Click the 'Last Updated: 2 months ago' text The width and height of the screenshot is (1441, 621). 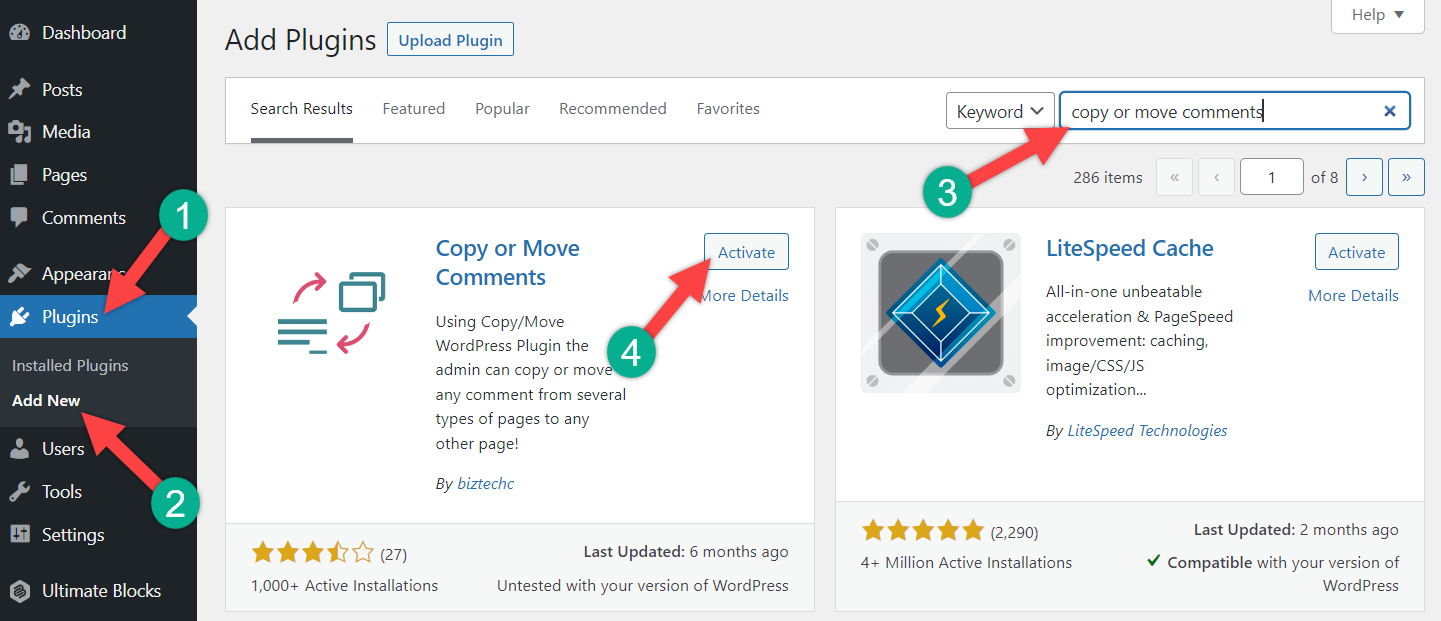pos(1296,530)
